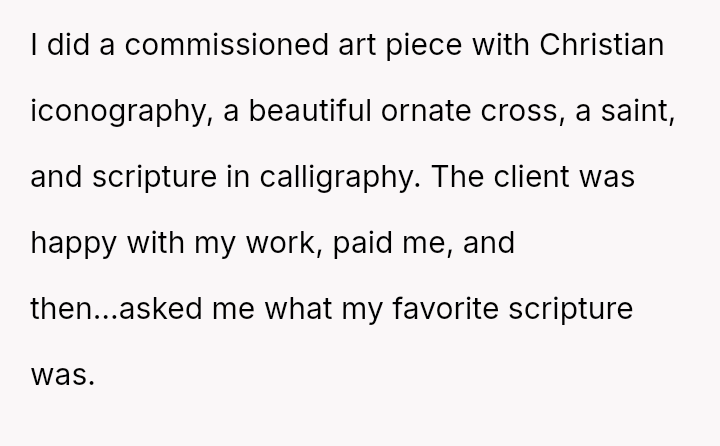Click on the word "client"

click(x=531, y=177)
